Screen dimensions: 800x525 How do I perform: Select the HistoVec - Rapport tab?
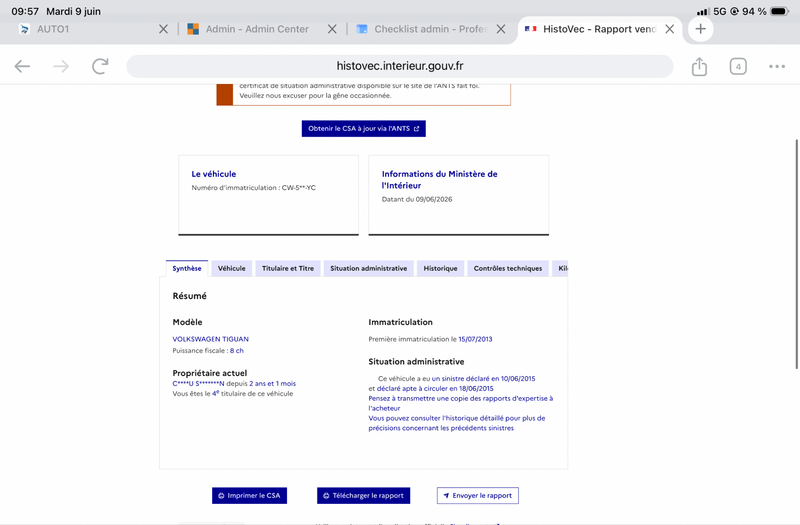[599, 29]
